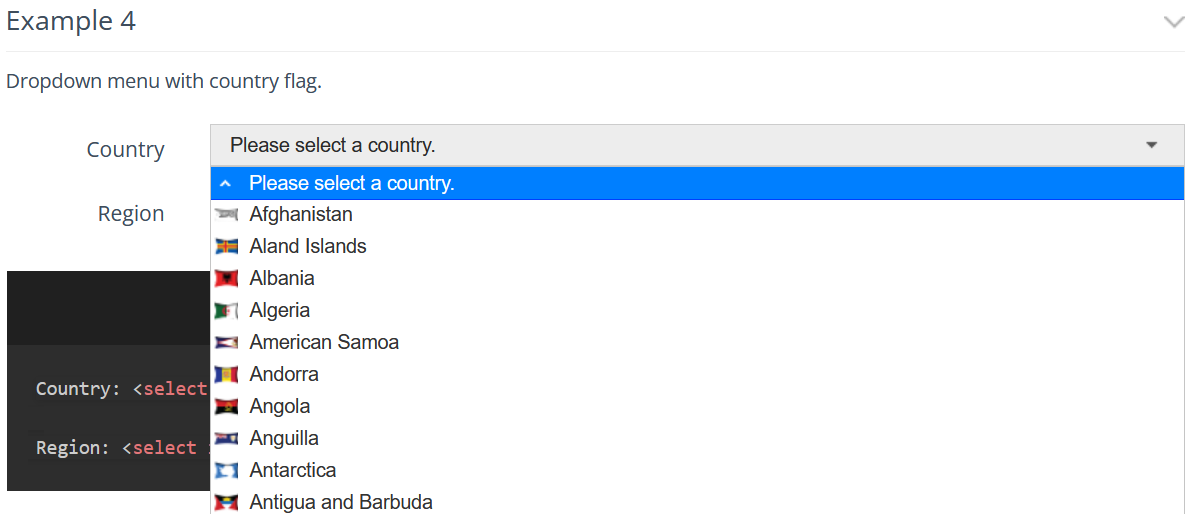Choose Andorra in country list
This screenshot has width=1191, height=514.
(697, 374)
